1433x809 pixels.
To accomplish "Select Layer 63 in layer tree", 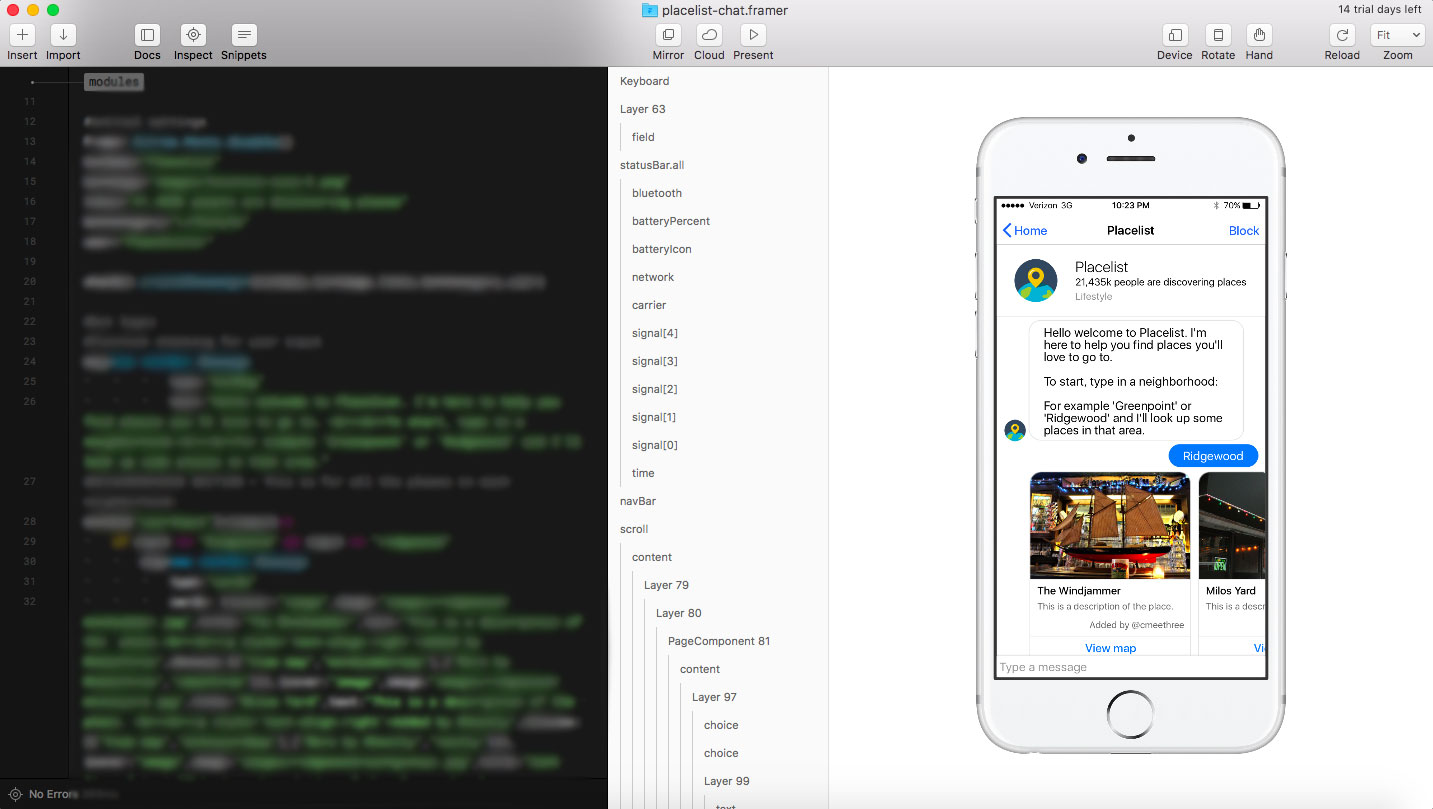I will click(x=642, y=109).
